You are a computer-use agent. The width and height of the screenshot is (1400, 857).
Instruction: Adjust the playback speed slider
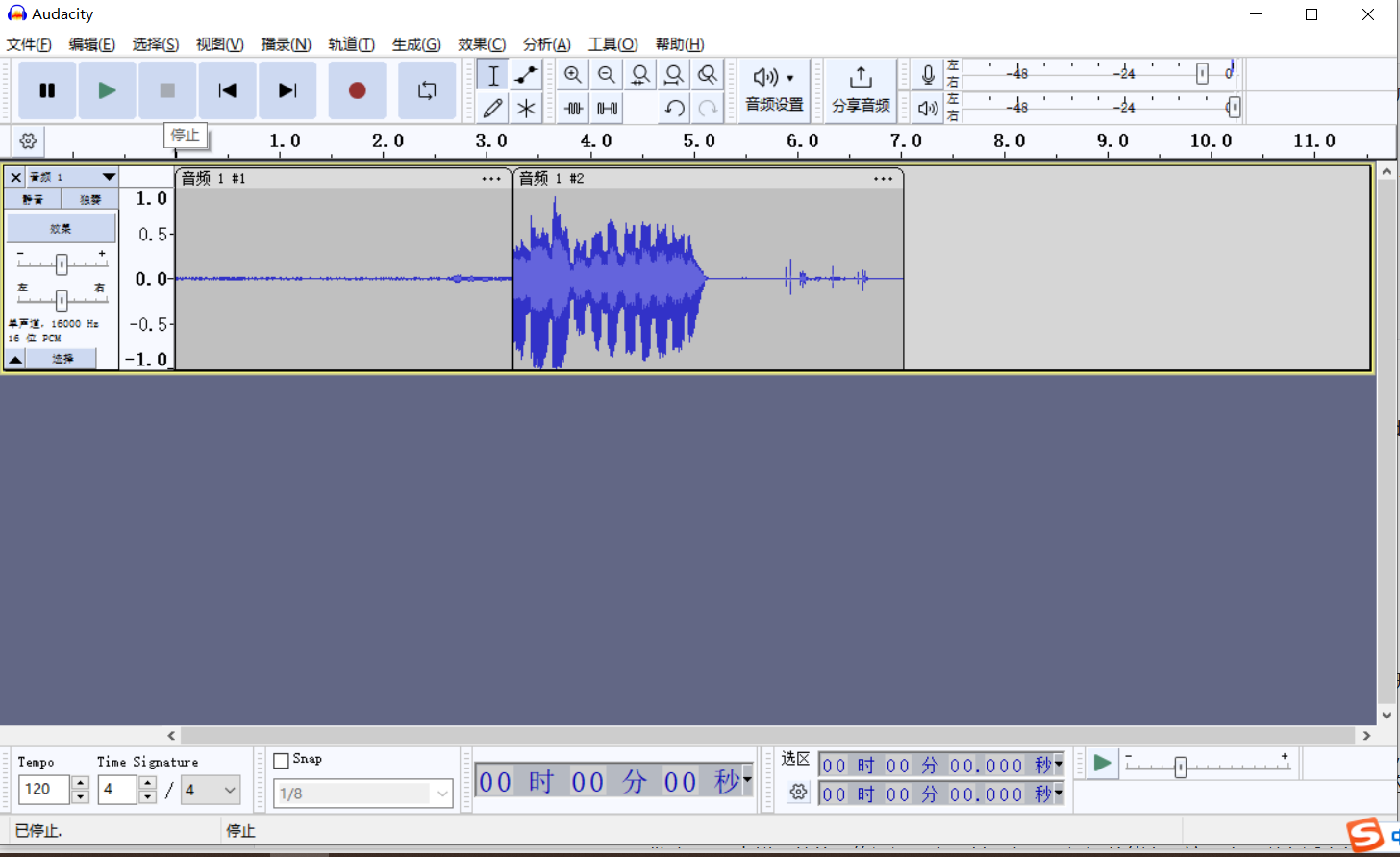[1181, 767]
